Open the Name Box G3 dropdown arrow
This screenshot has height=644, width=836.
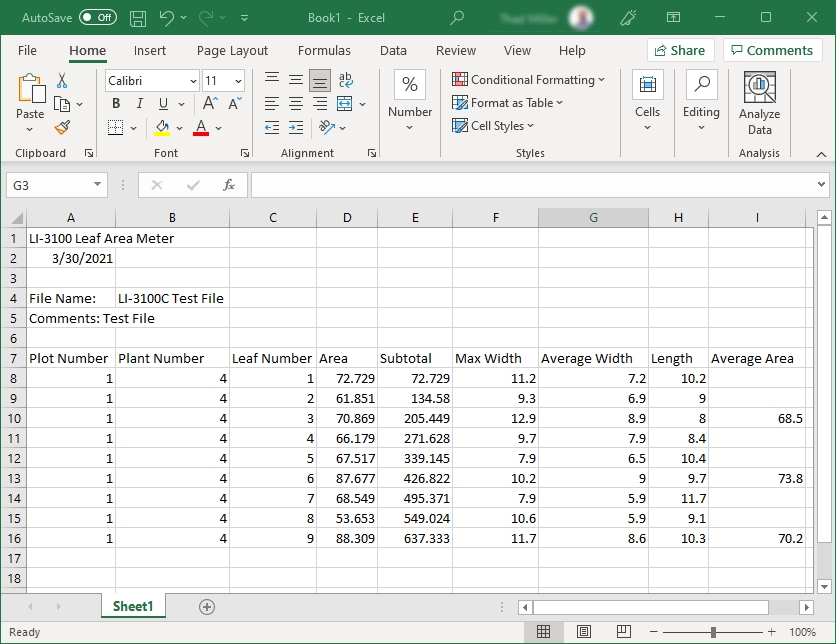(x=97, y=184)
